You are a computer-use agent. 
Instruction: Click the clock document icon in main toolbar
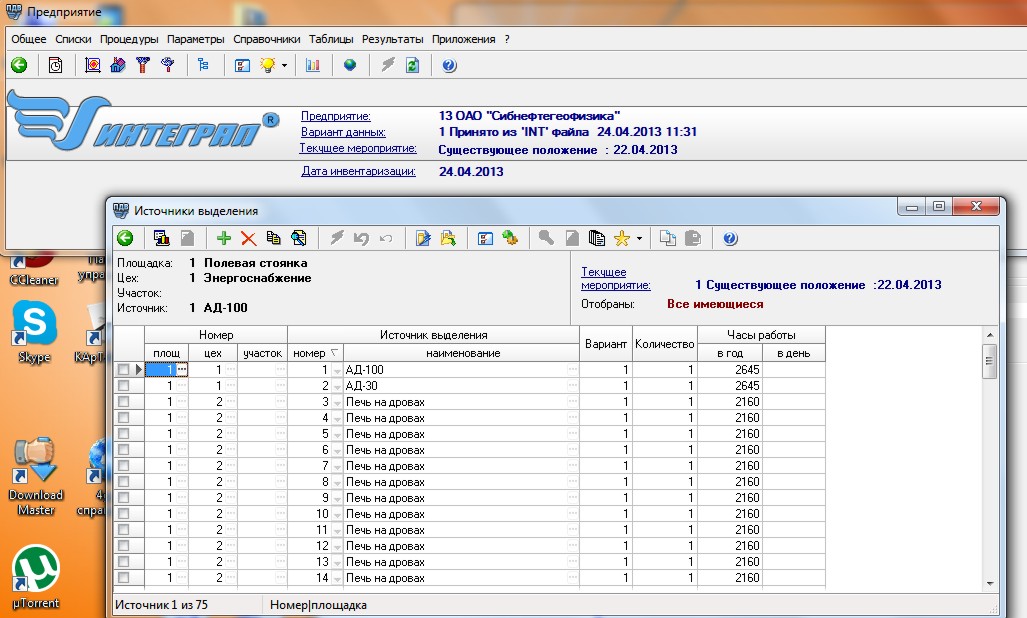(56, 66)
